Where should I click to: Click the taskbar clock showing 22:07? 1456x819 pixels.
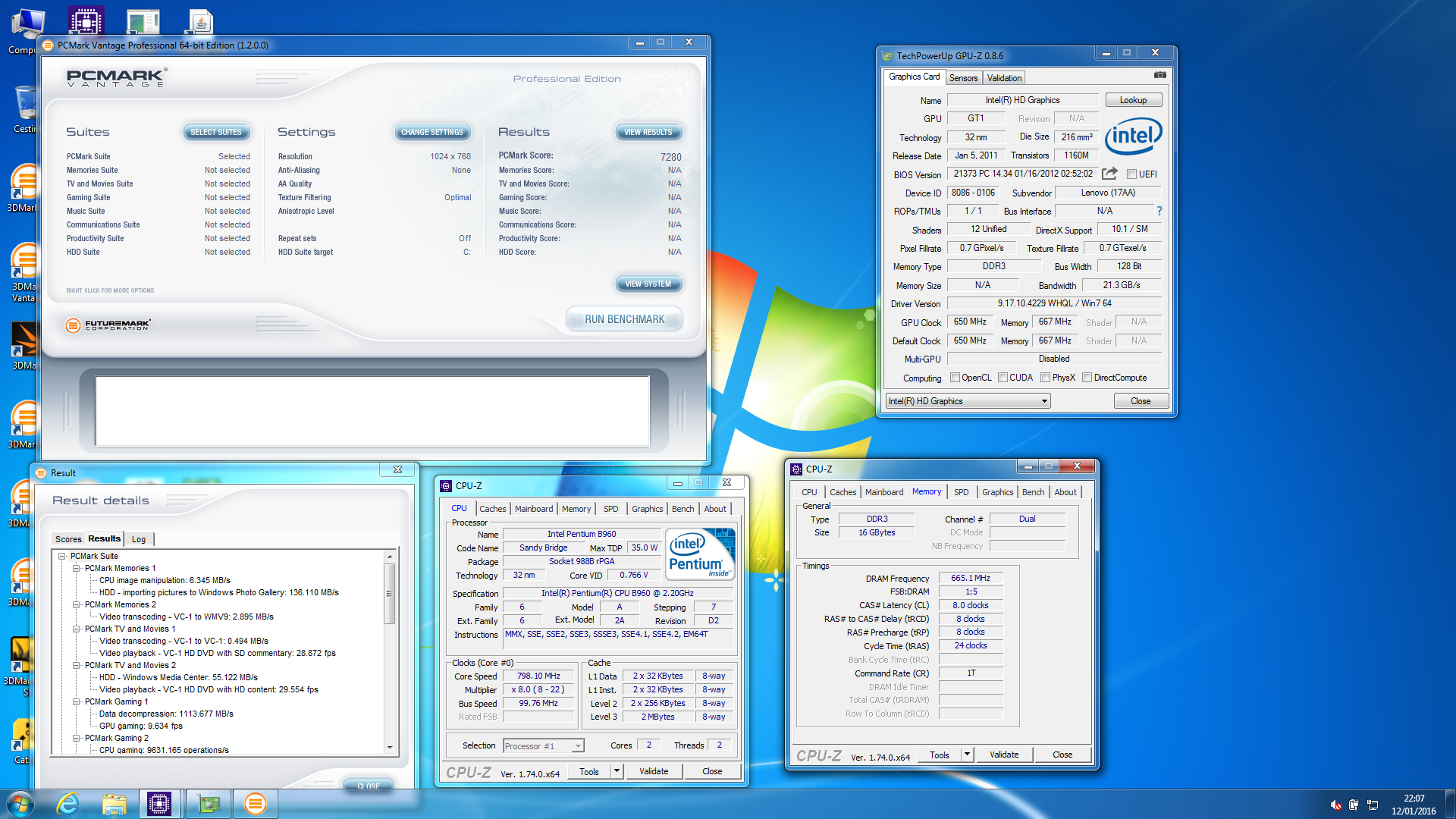click(x=1414, y=805)
